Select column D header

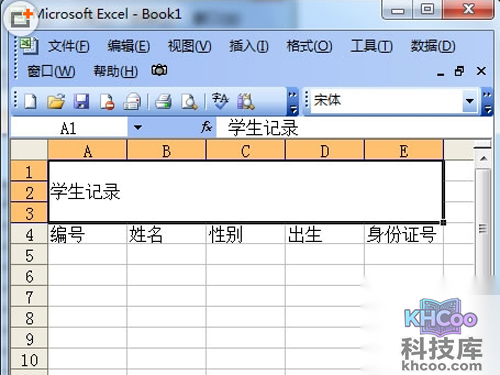(325, 151)
